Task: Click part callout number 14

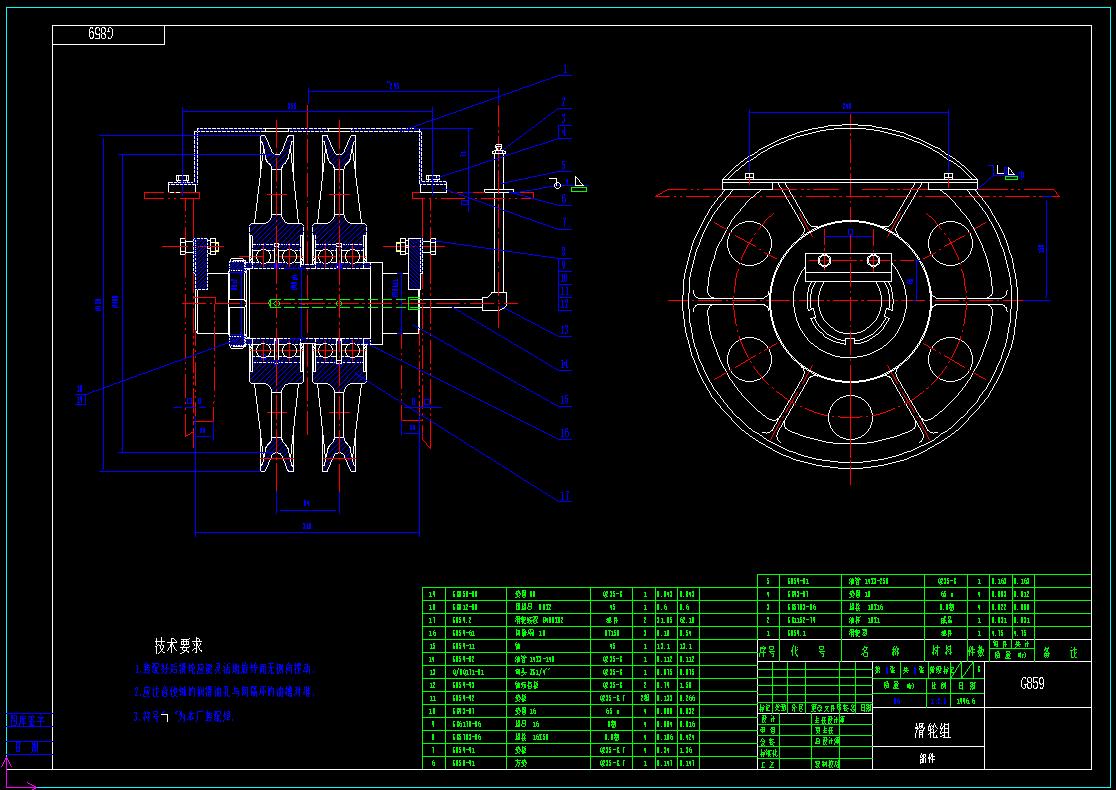Action: [565, 365]
